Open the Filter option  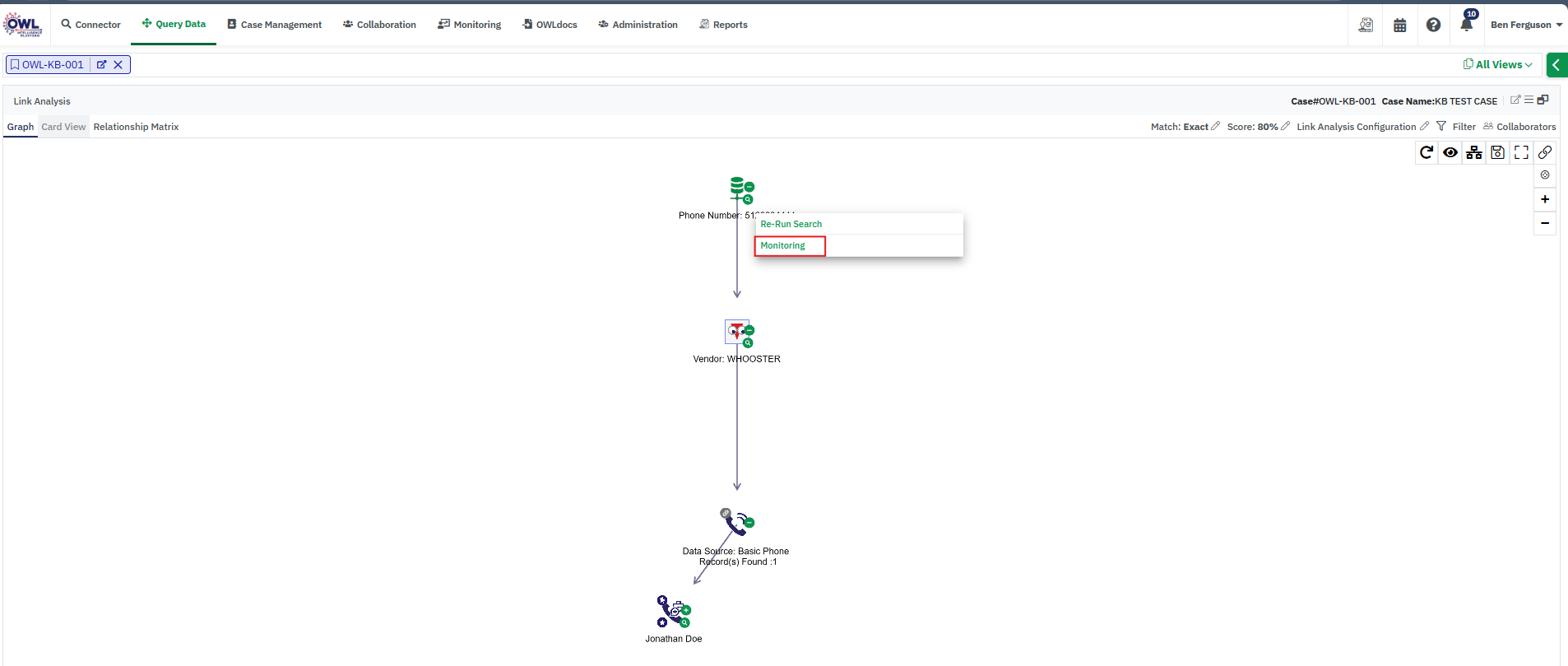1457,127
